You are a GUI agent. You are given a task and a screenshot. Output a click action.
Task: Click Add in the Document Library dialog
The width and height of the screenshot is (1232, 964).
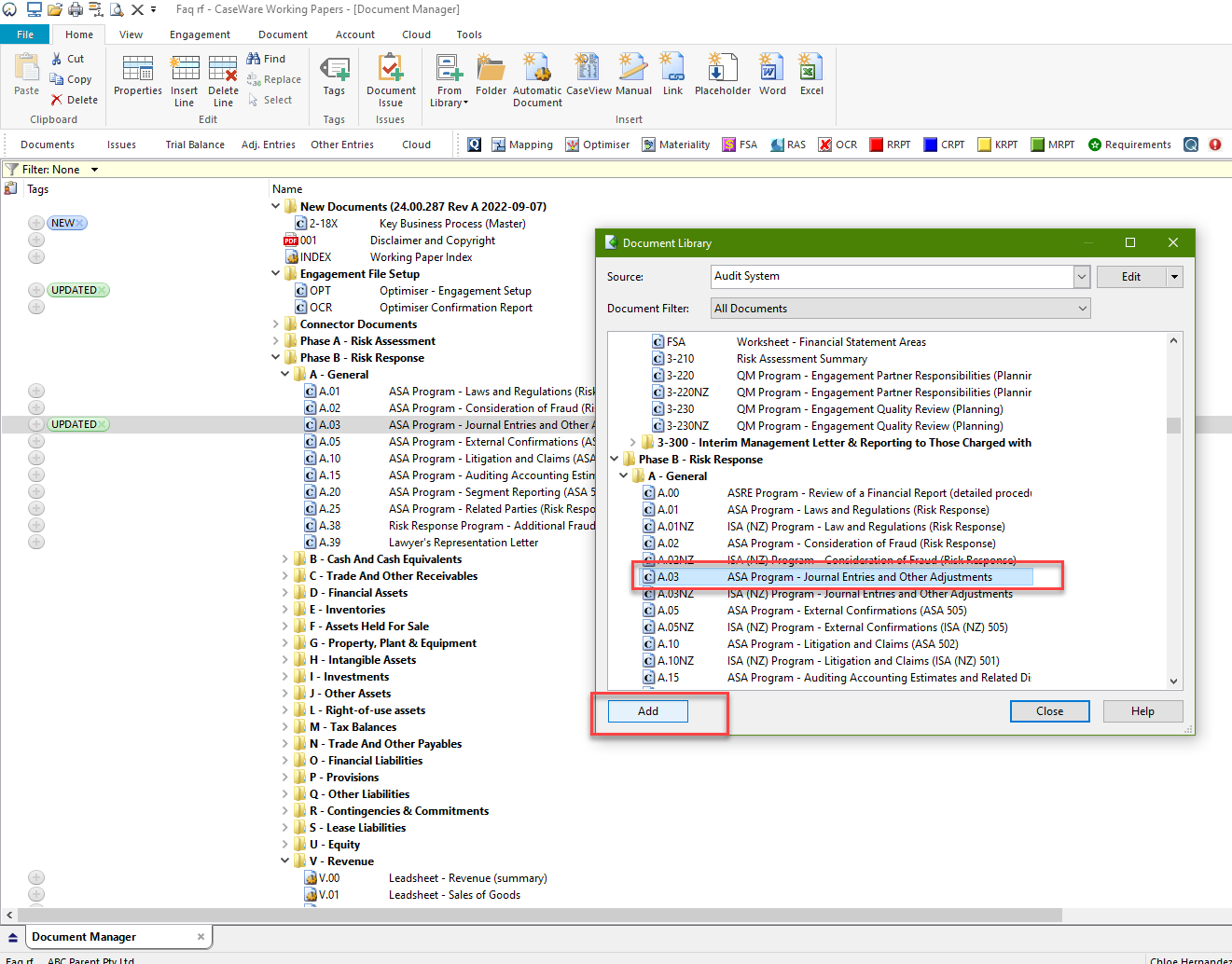[648, 711]
